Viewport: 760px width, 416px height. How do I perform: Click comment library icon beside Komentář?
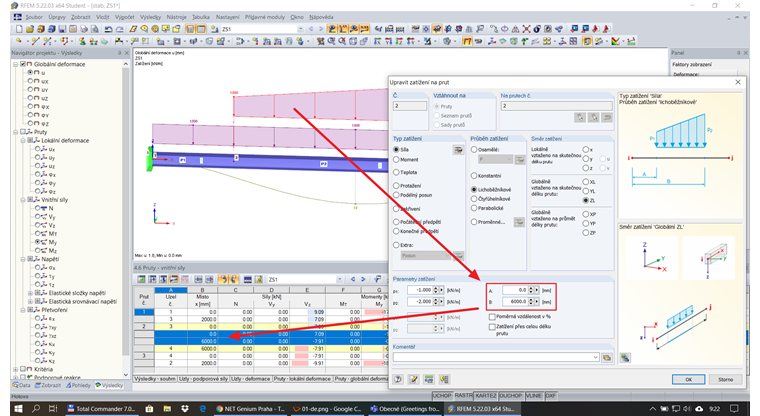[607, 358]
